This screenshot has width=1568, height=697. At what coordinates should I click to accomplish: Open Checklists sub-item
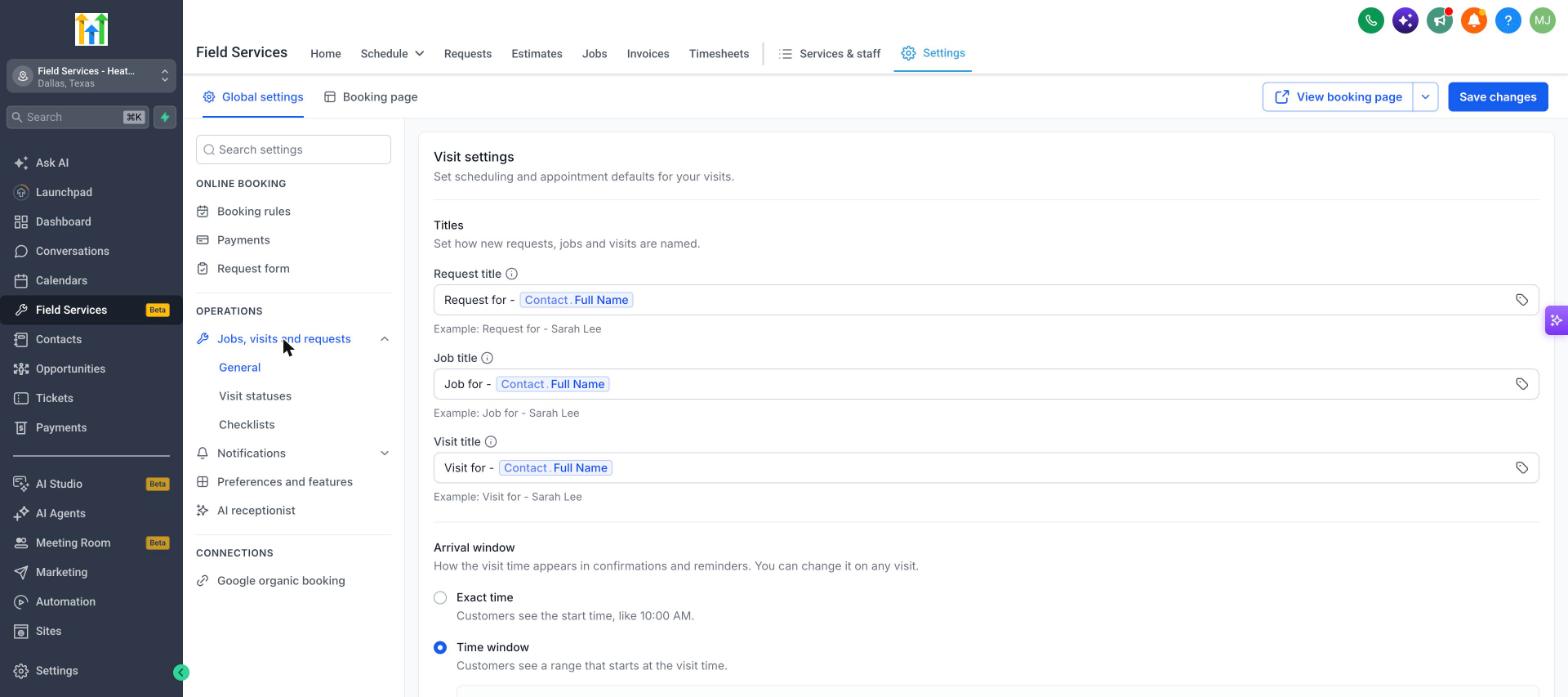(246, 425)
